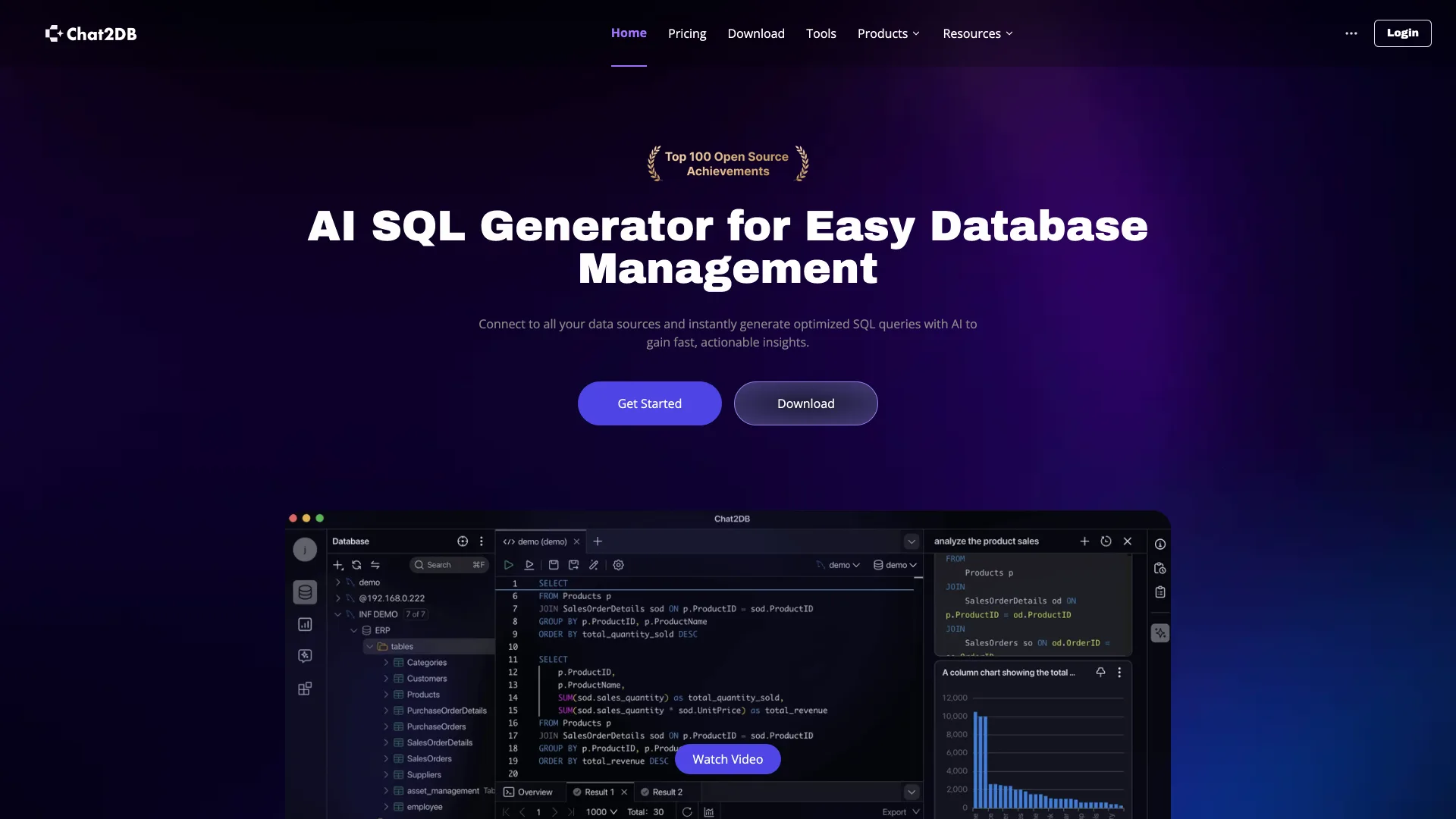Expand the Categories table row
The height and width of the screenshot is (819, 1456).
[x=386, y=663]
